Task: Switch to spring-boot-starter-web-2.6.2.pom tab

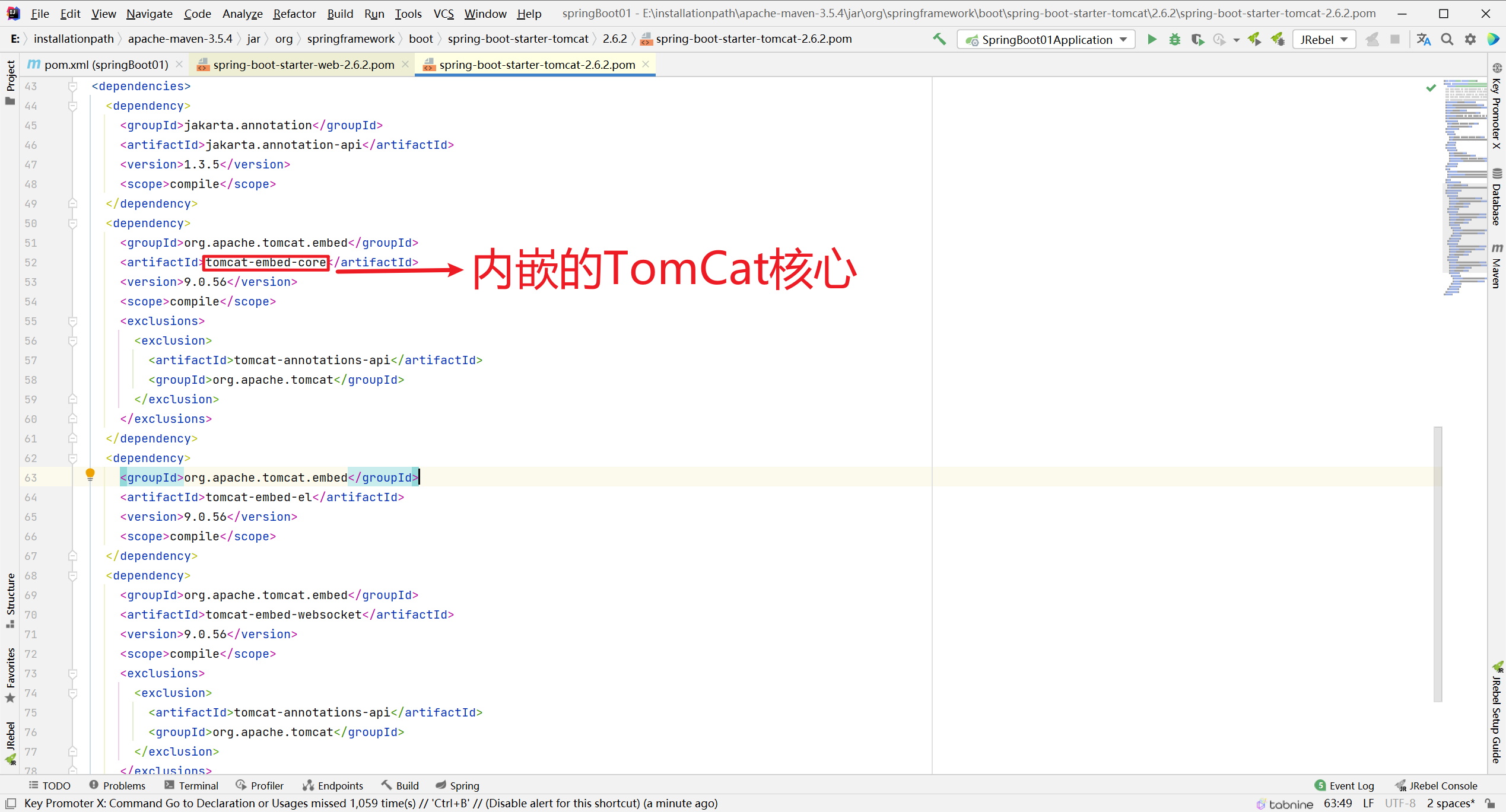Action: 303,65
